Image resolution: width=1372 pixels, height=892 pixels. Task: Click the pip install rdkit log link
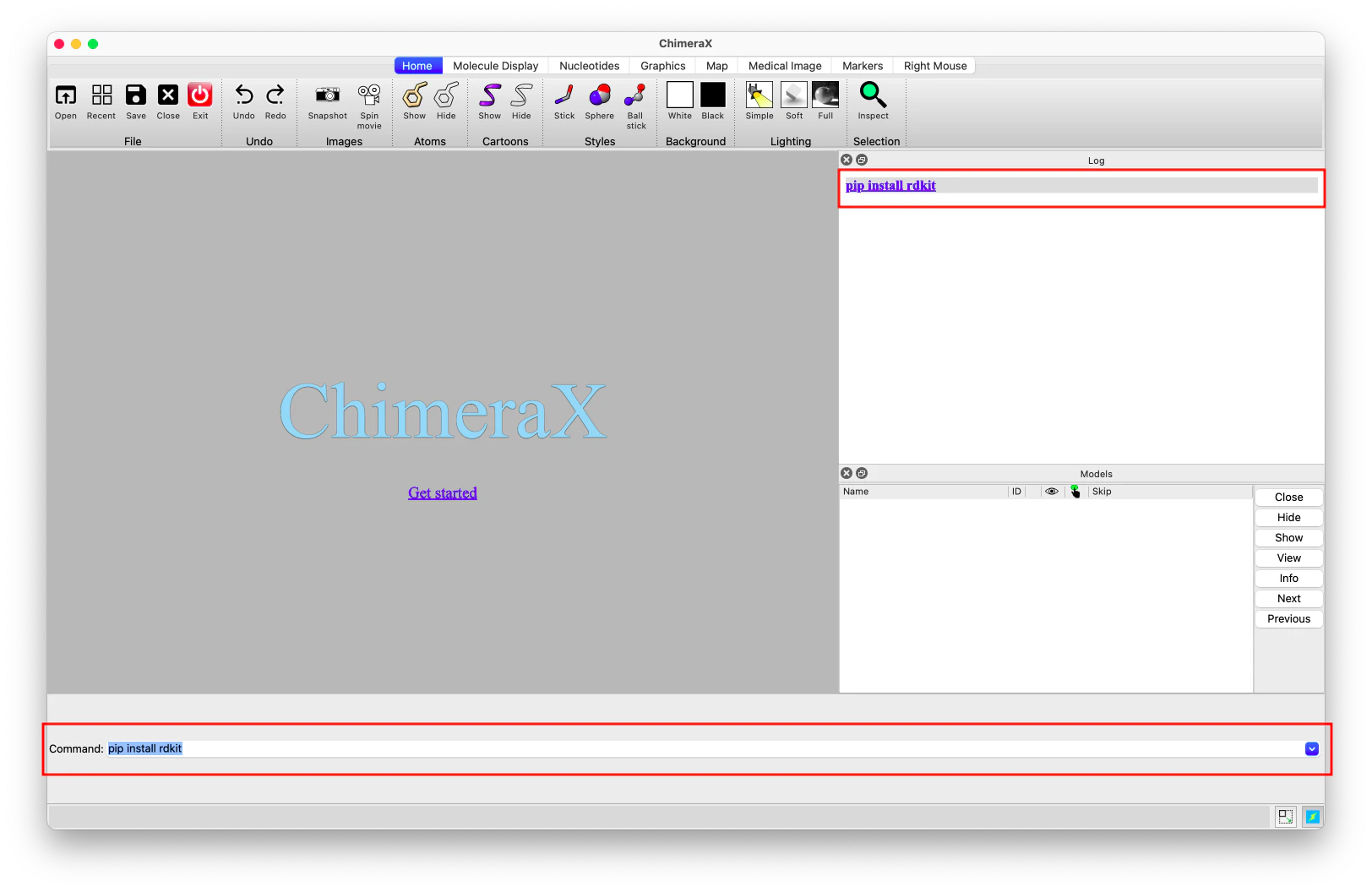890,186
